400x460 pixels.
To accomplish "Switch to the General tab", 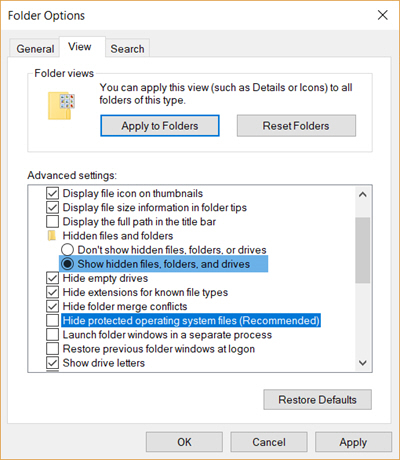I will click(x=35, y=49).
